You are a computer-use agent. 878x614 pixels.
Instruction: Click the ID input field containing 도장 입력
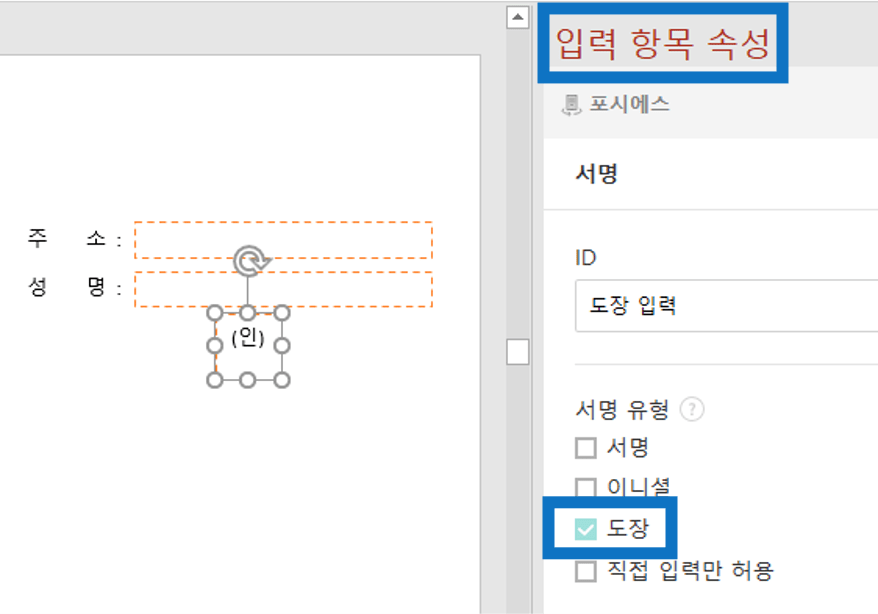[726, 306]
